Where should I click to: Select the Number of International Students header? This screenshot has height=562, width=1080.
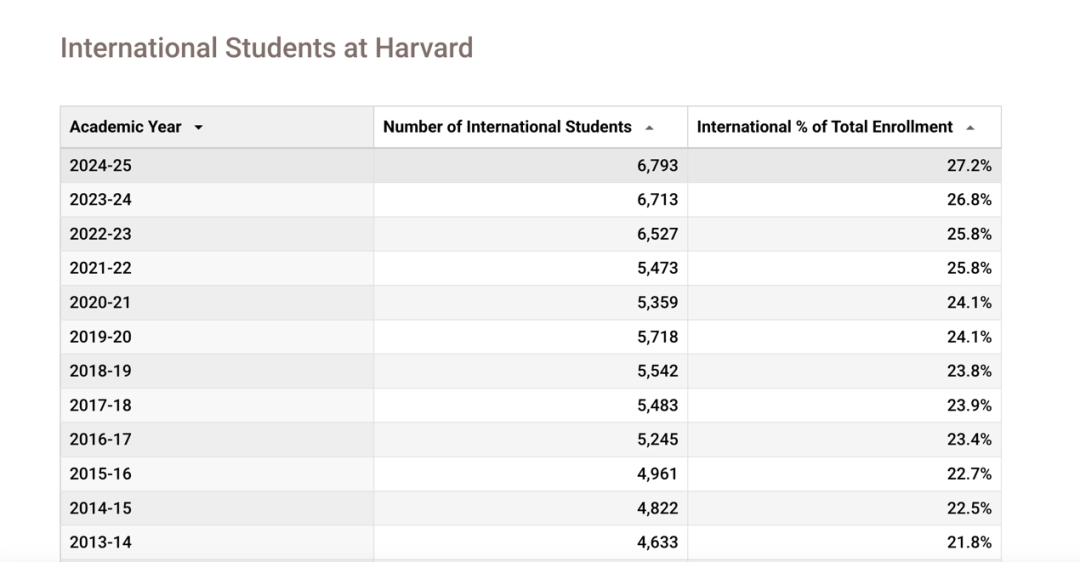[x=530, y=127]
